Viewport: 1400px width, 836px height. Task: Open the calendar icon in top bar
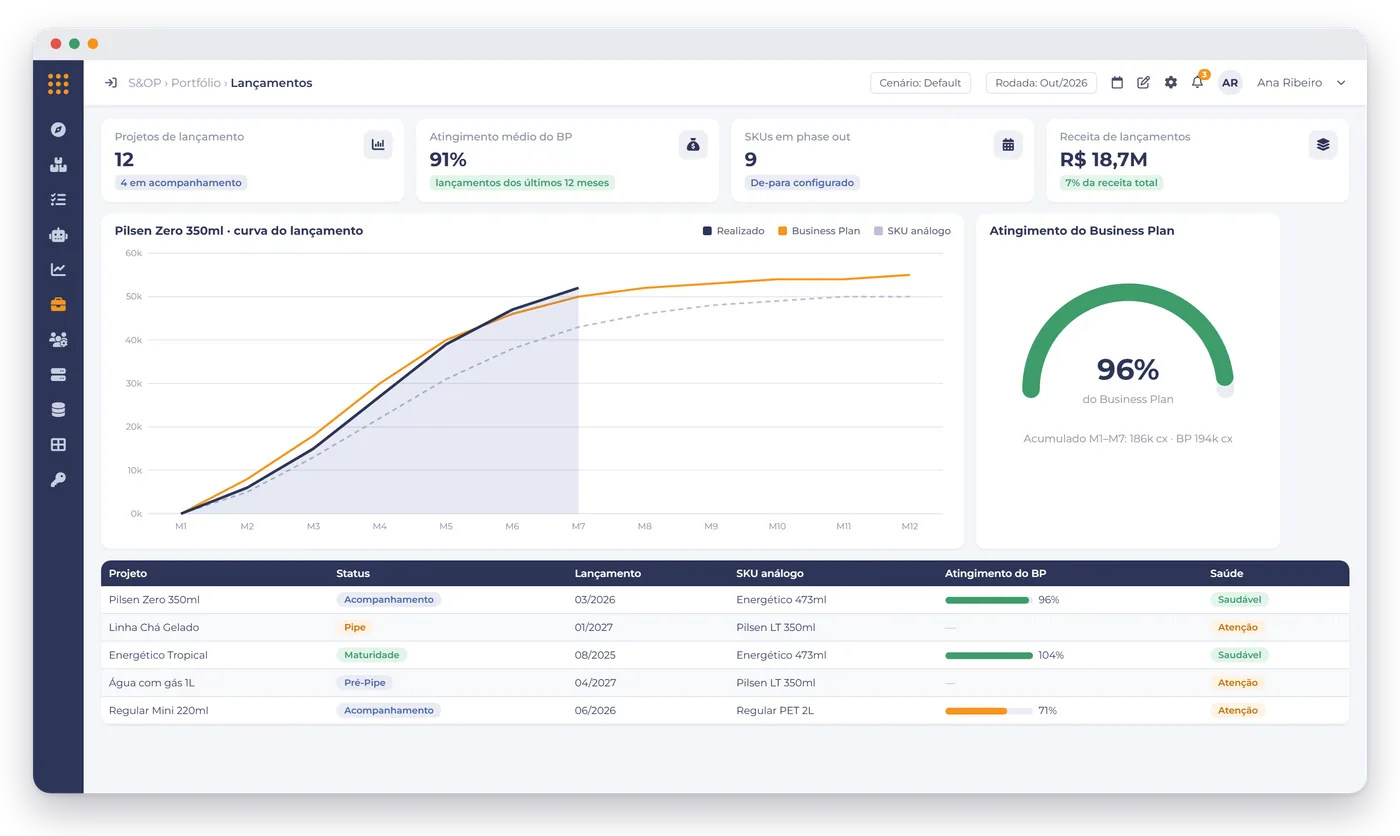1118,83
